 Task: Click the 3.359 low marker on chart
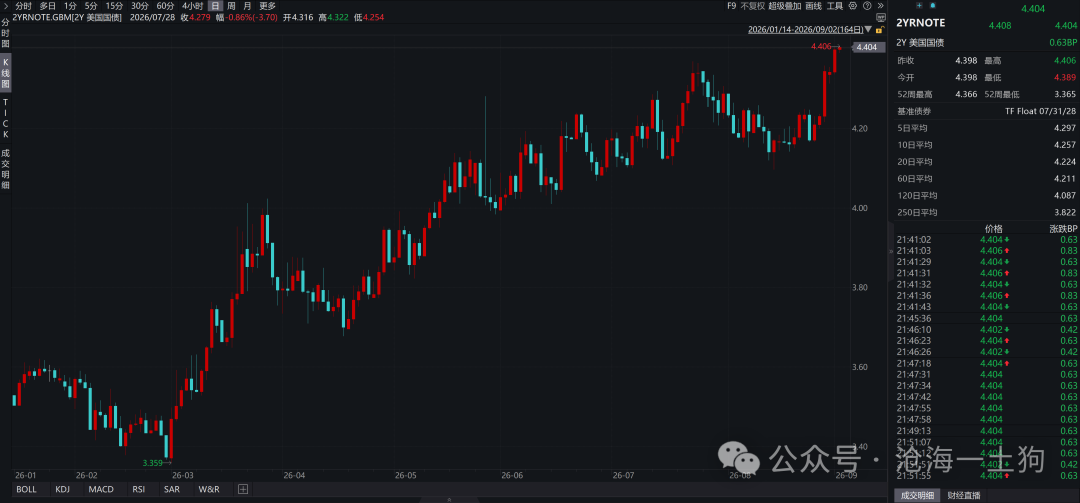point(152,463)
